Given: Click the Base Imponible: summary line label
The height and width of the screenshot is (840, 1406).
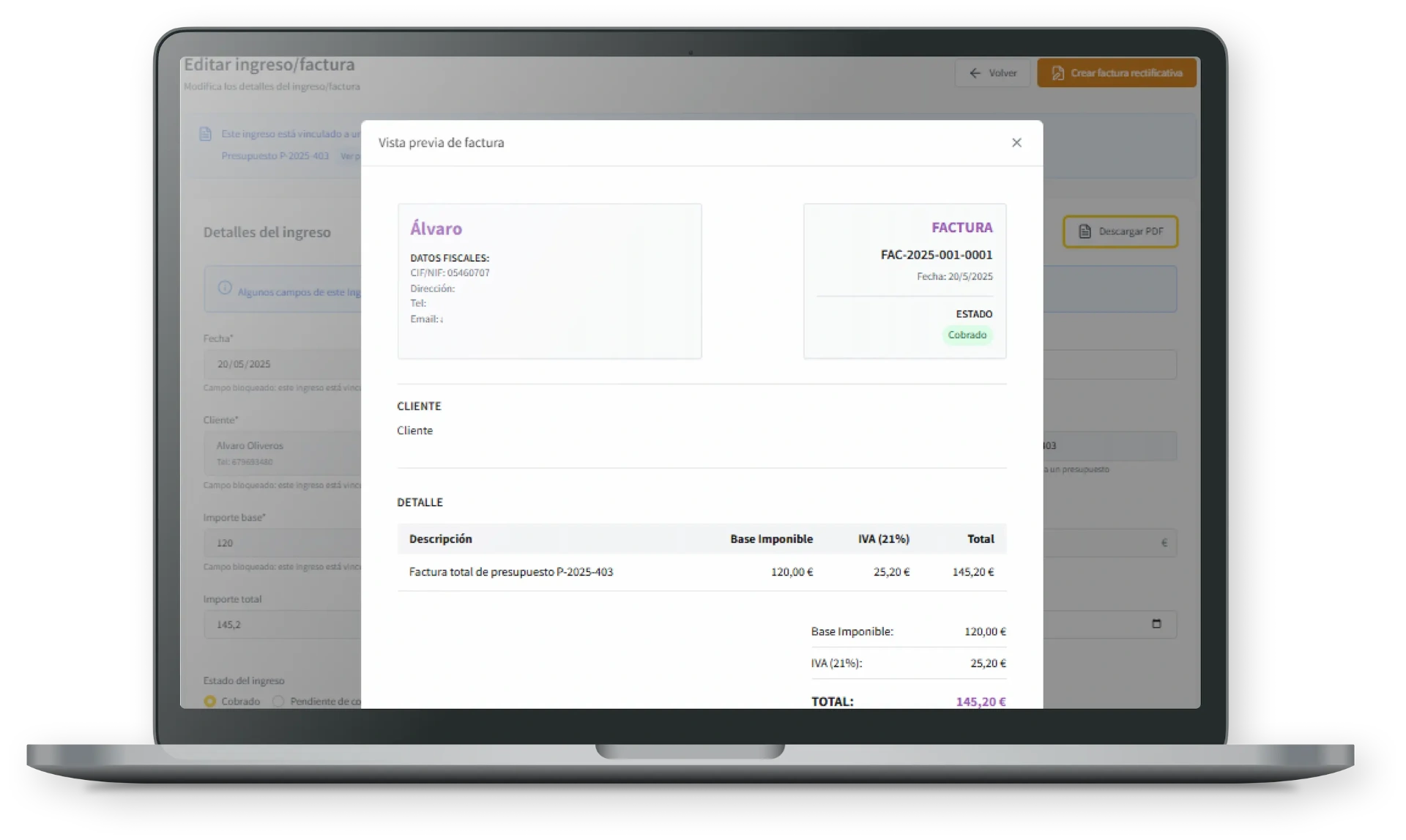Looking at the screenshot, I should point(852,631).
